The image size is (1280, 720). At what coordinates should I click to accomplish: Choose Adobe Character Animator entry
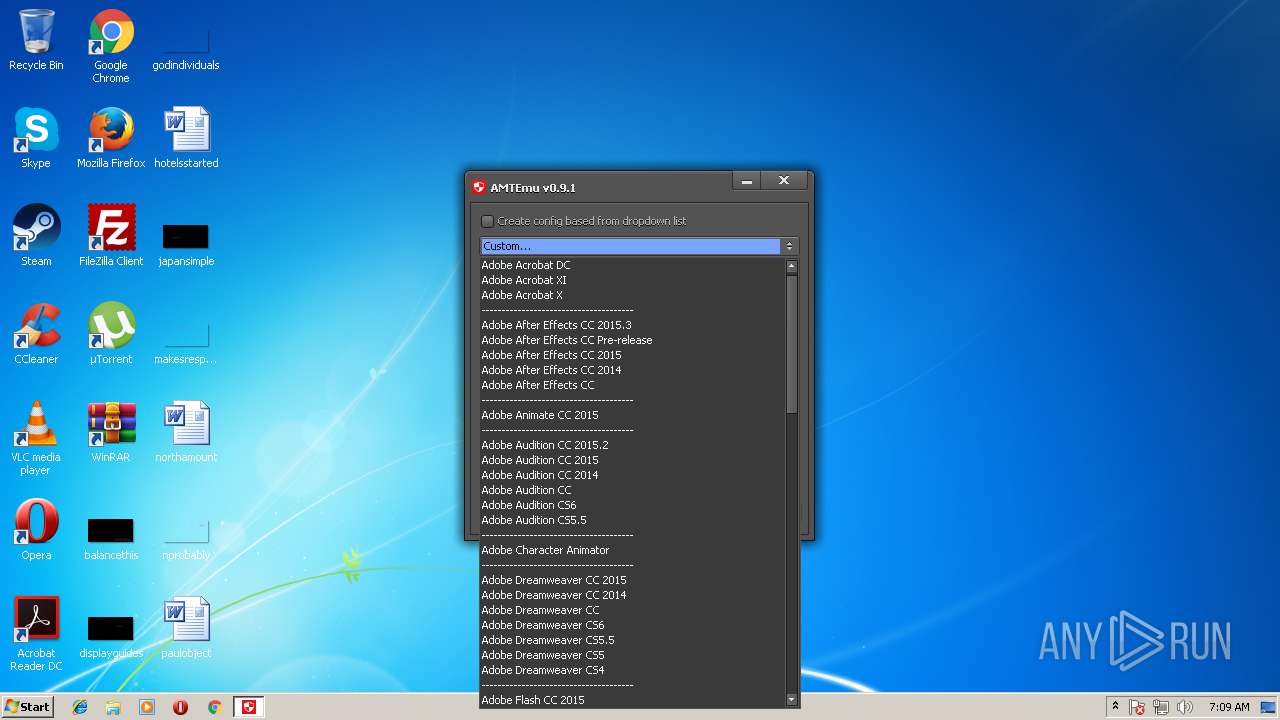click(632, 550)
